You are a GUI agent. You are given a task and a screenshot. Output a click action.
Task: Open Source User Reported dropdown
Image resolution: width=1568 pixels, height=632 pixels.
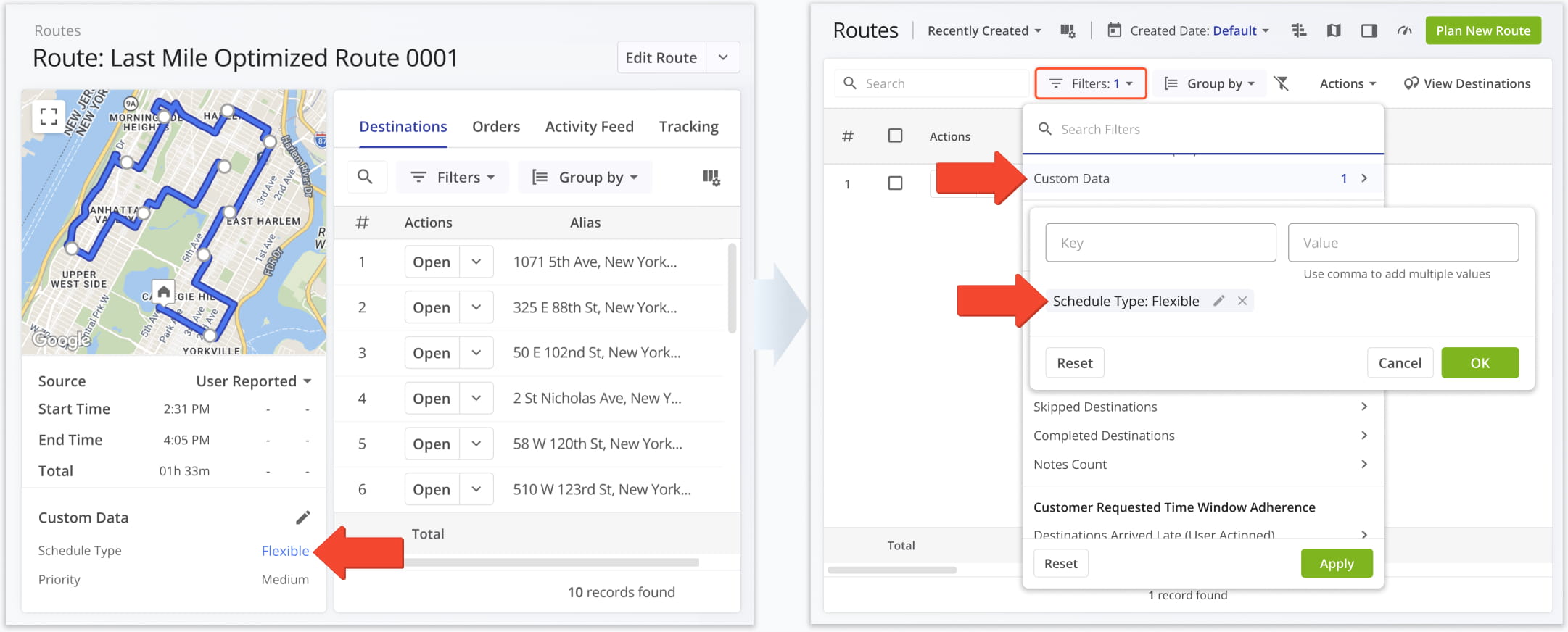tap(254, 381)
